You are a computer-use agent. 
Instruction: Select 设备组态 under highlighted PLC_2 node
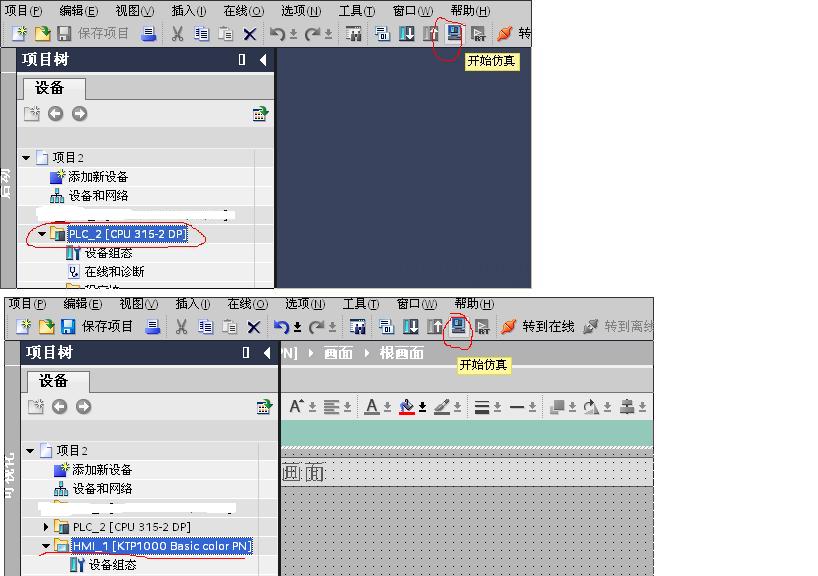pyautogui.click(x=109, y=253)
